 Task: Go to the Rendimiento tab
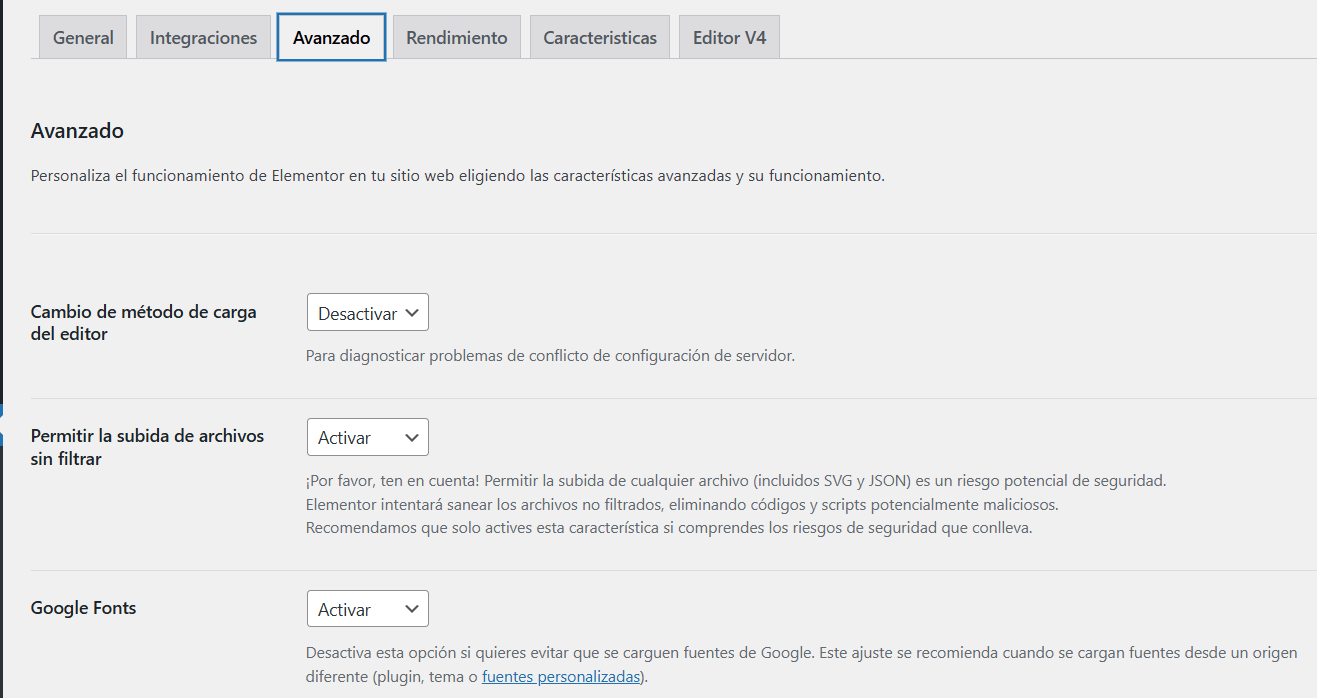tap(456, 38)
